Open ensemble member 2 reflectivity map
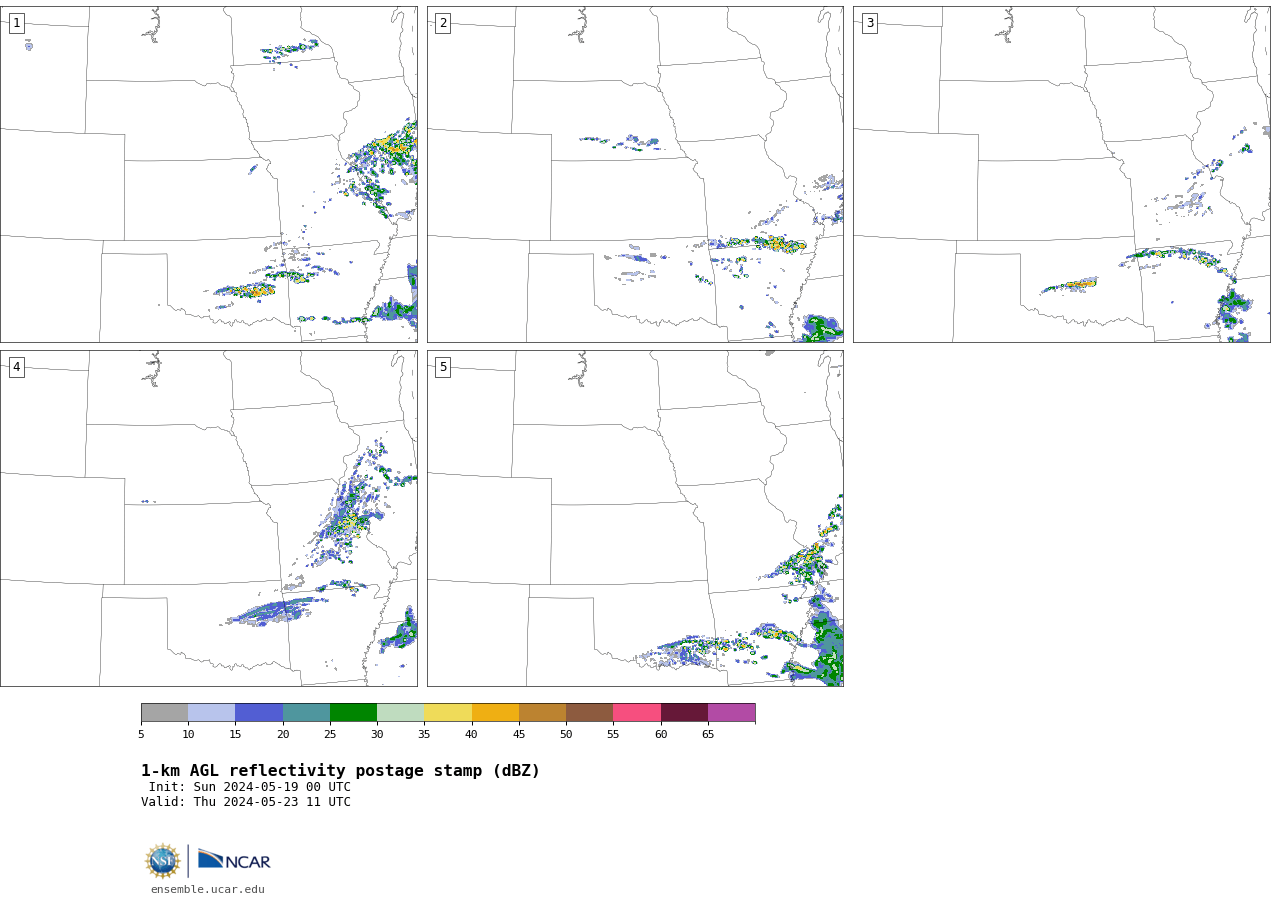 point(635,174)
